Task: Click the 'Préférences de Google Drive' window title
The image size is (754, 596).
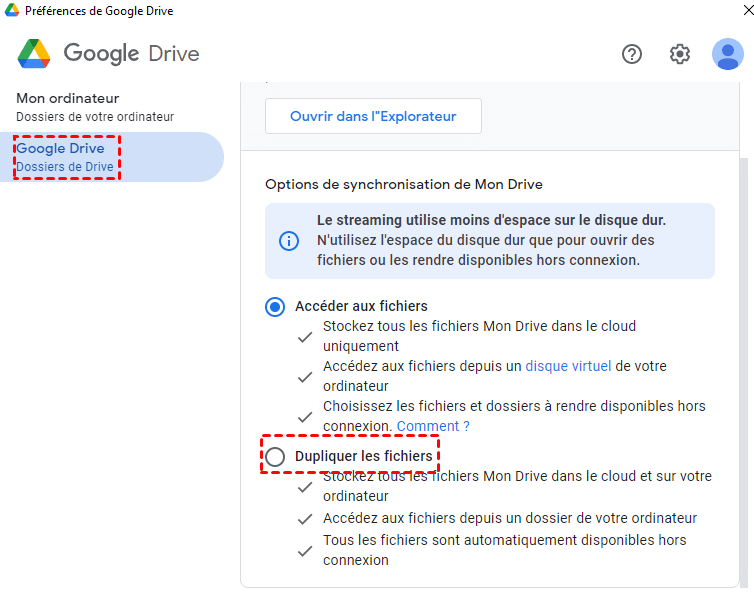Action: point(99,11)
